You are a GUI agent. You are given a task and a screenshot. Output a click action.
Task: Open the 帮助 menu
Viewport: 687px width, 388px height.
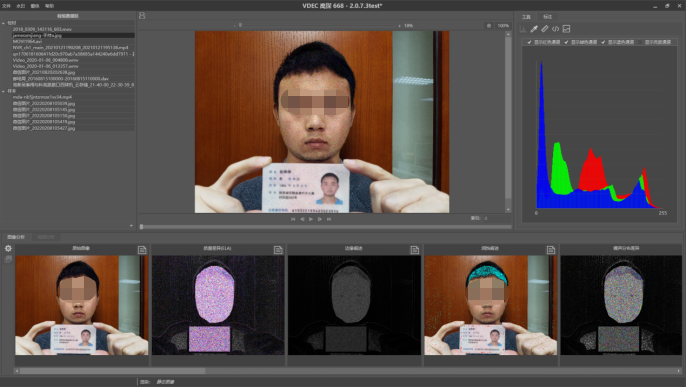50,6
